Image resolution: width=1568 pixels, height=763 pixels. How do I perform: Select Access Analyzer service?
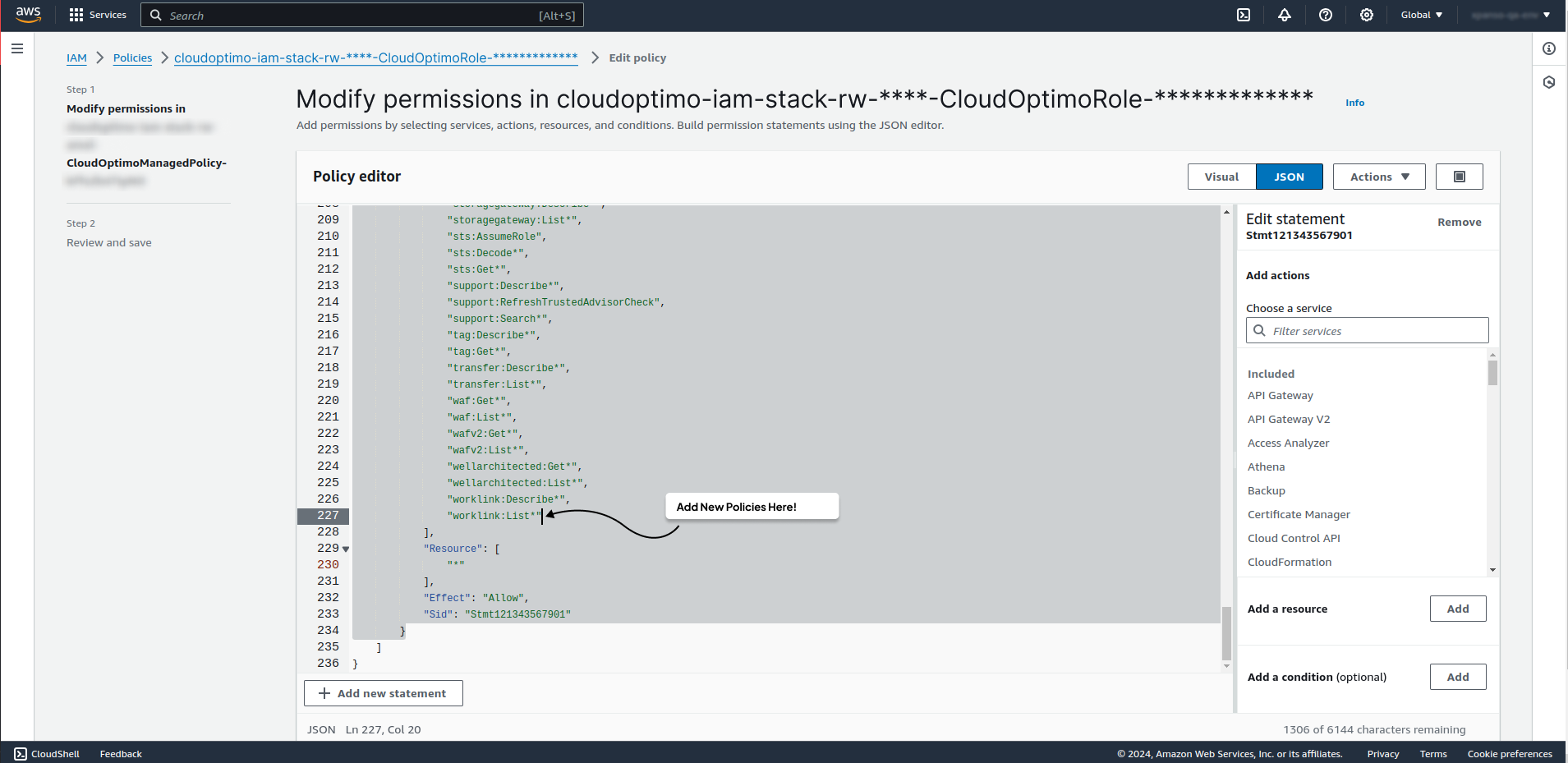[1288, 443]
